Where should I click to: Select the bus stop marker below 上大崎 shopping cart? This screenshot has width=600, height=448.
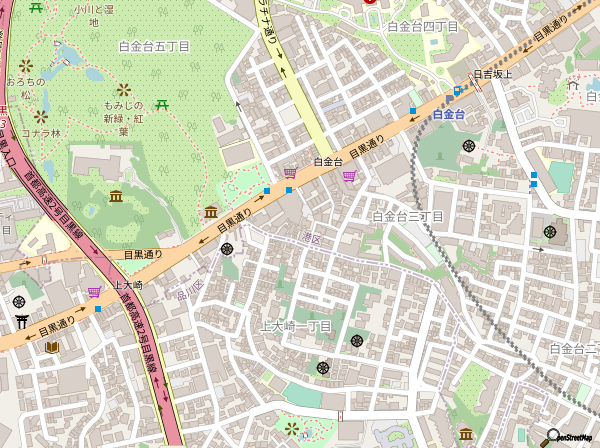click(x=98, y=309)
